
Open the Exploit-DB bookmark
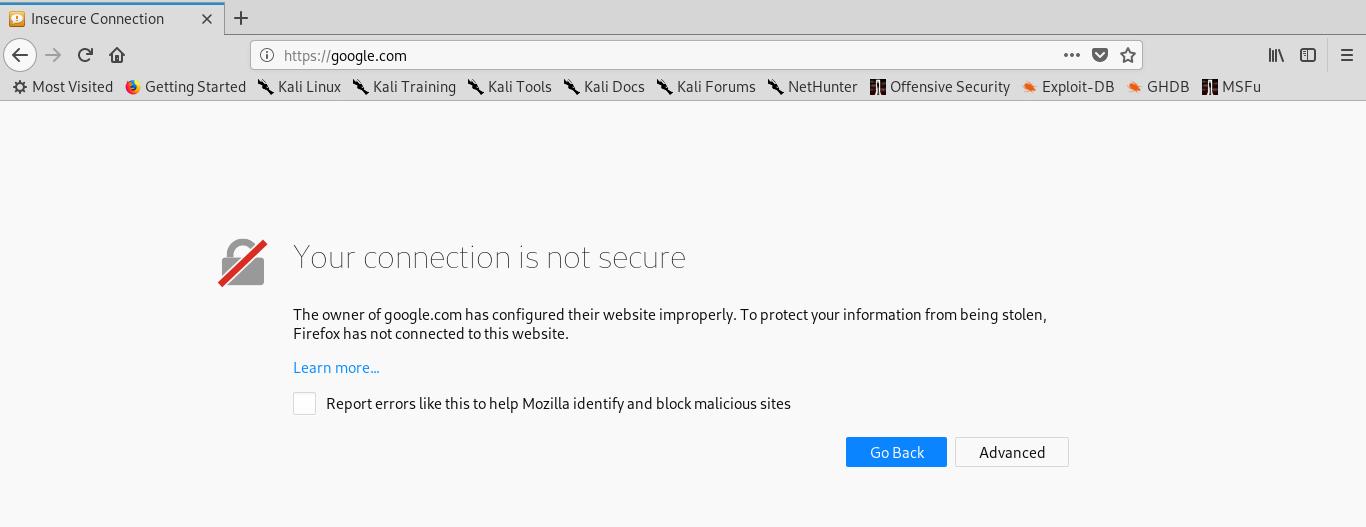(x=1067, y=87)
